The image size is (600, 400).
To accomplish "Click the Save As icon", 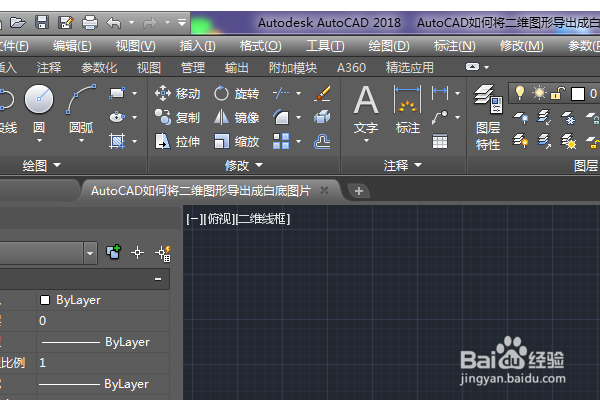I will (66, 23).
